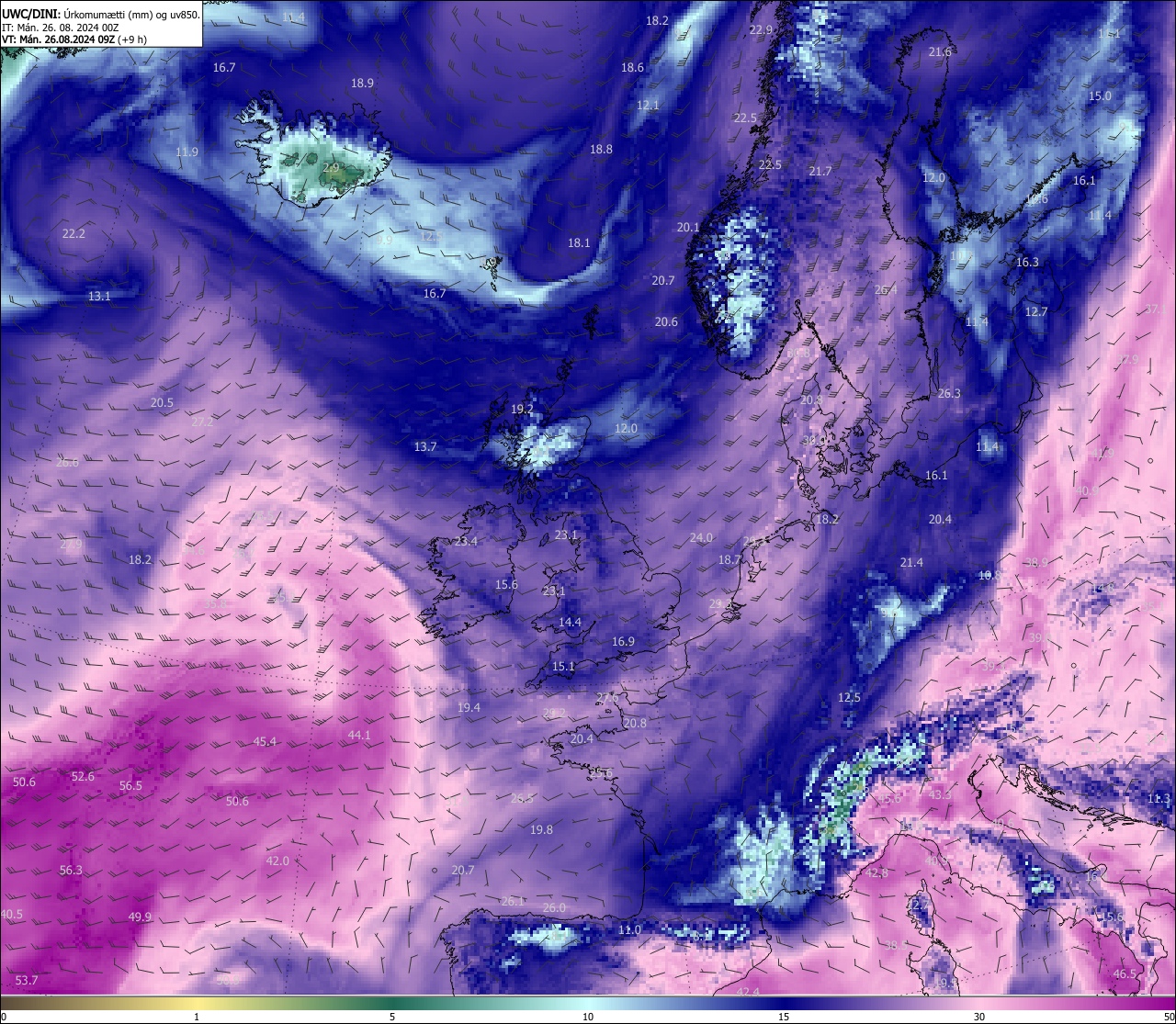The height and width of the screenshot is (1024, 1176).
Task: Click the value '15.0' on the map
Action: (1100, 96)
